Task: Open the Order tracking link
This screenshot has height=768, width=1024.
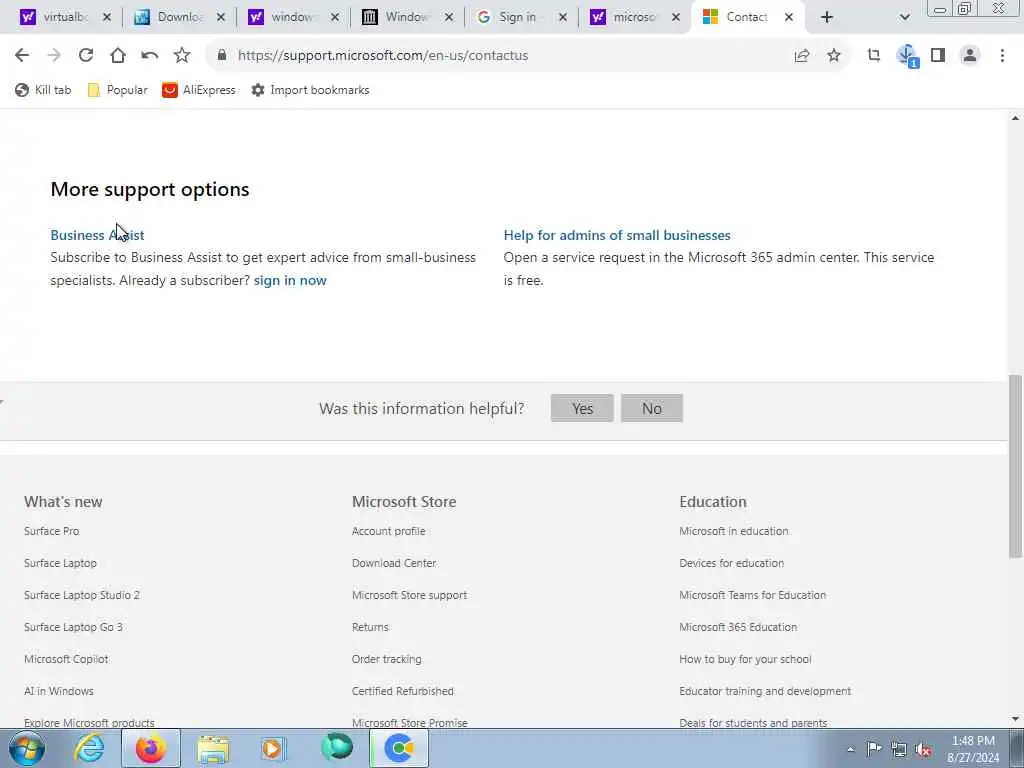Action: [387, 659]
